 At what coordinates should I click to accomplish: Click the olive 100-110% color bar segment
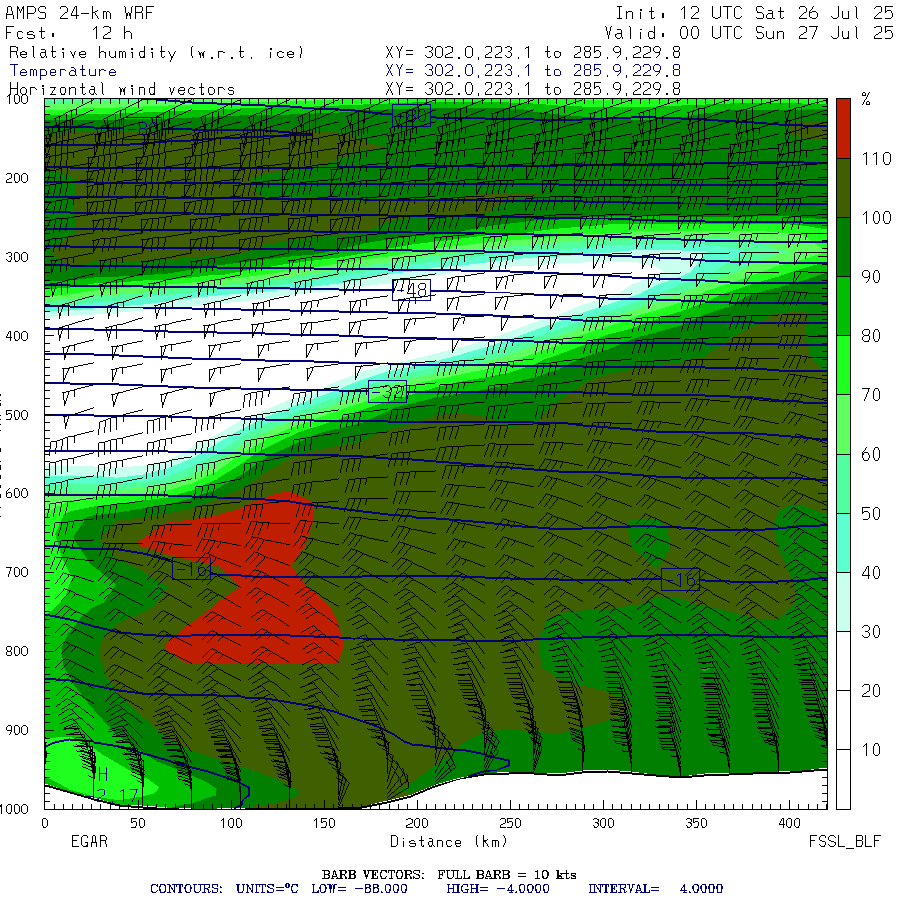pyautogui.click(x=843, y=188)
